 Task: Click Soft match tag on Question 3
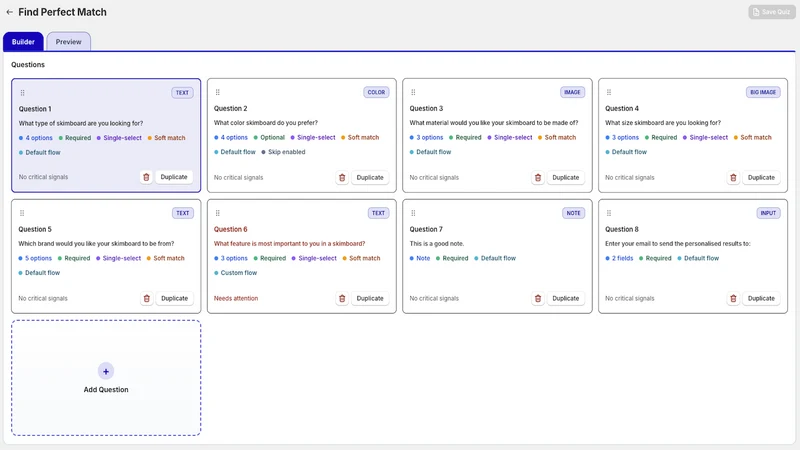557,138
